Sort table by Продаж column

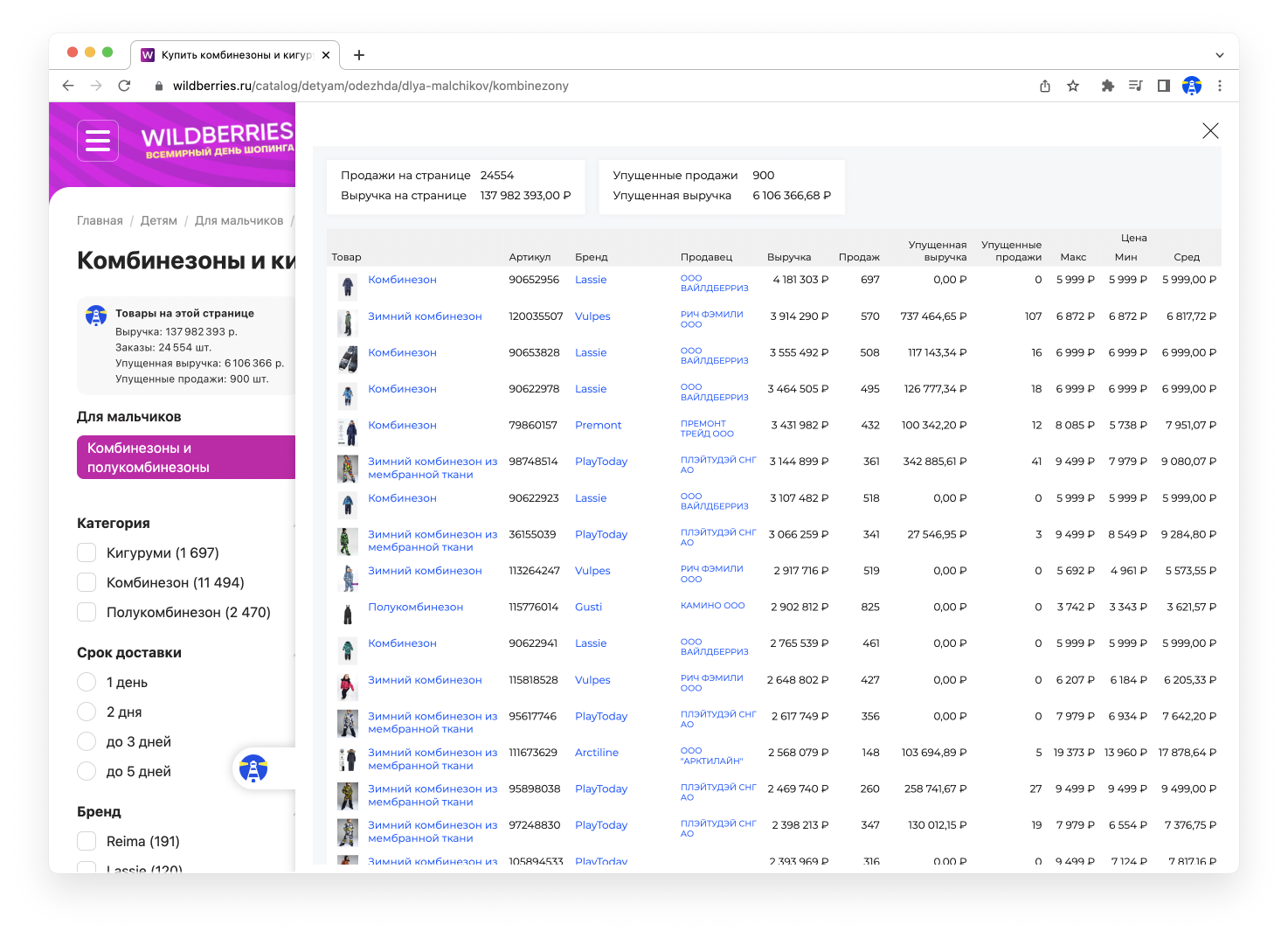coord(859,257)
